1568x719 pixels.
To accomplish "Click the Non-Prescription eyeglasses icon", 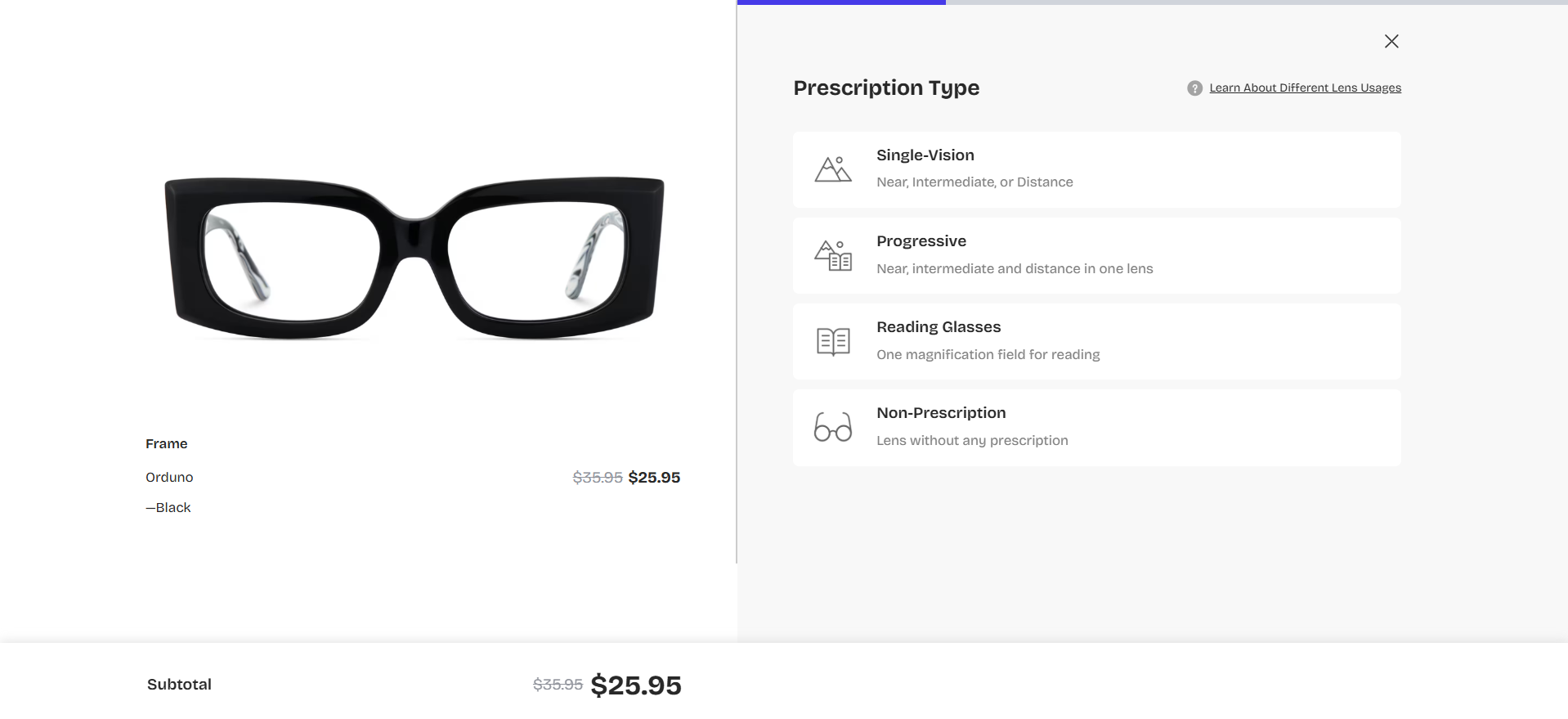I will tap(833, 427).
